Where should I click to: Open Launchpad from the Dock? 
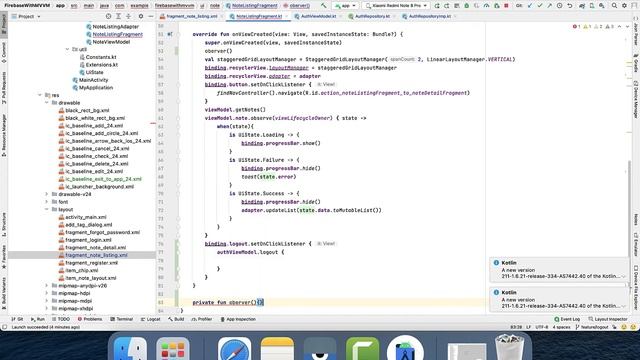pyautogui.click(x=173, y=350)
